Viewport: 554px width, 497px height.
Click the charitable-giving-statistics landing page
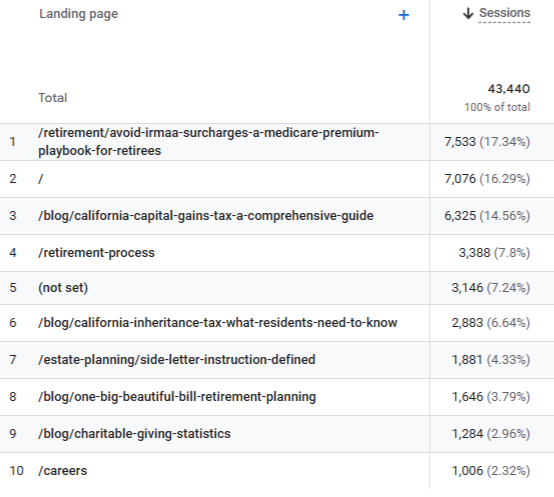pyautogui.click(x=134, y=433)
